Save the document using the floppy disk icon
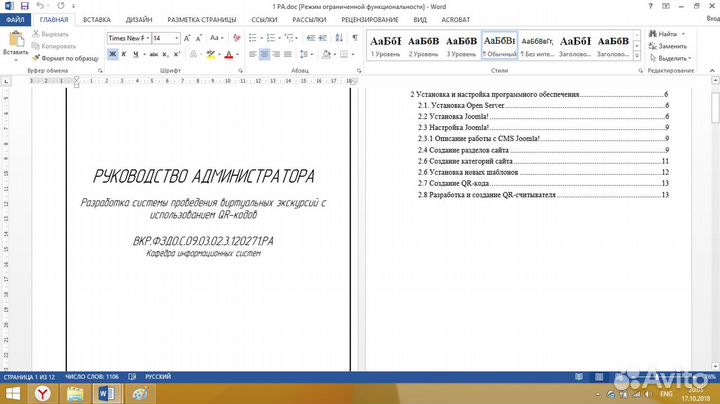The width and height of the screenshot is (720, 404). 23,6
